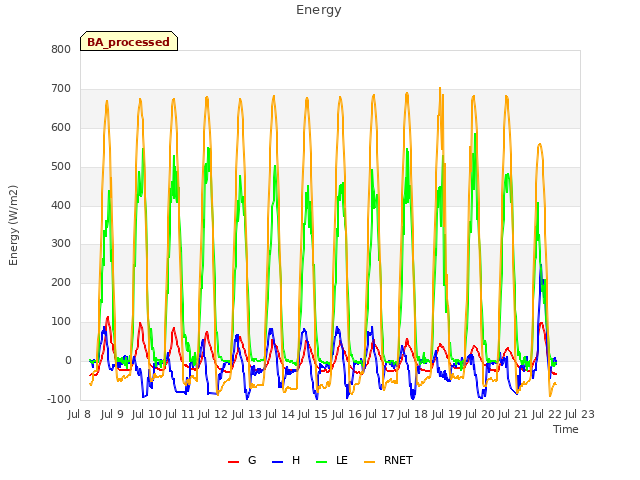Select the RNET legend label

coord(398,460)
